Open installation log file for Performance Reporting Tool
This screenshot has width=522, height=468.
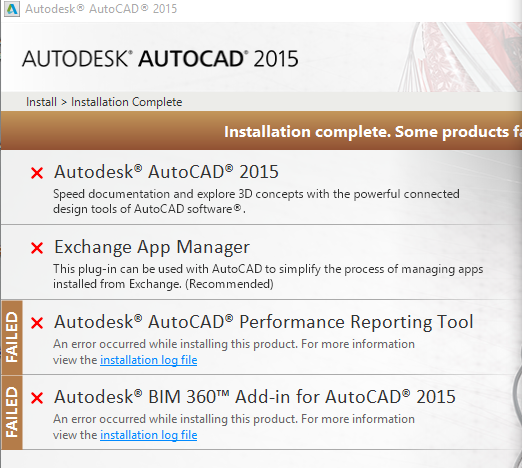149,360
